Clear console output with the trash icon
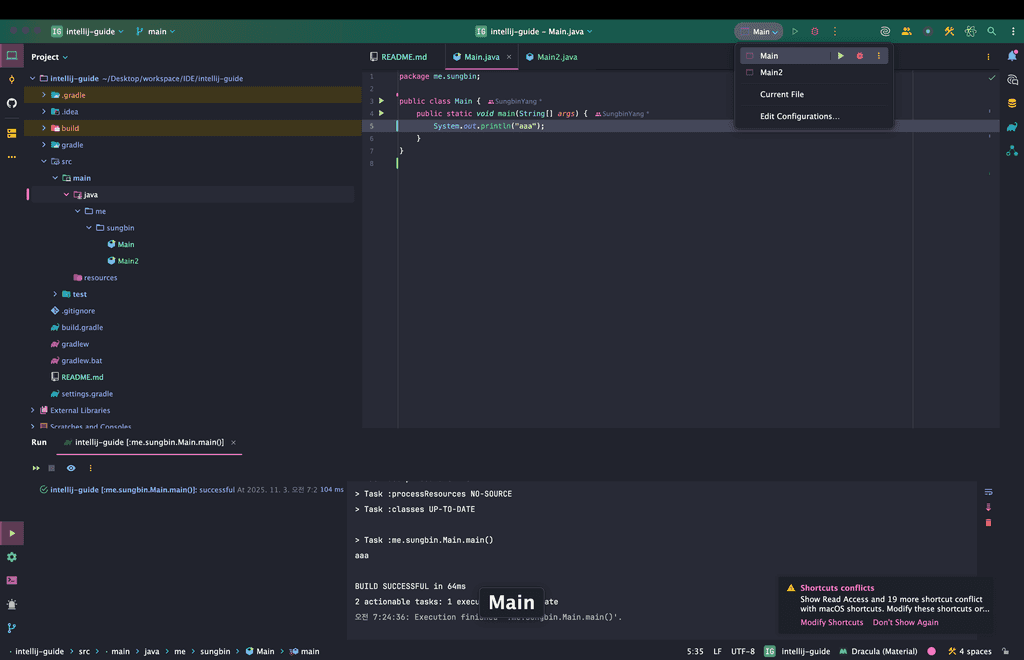The image size is (1024, 660). coord(988,522)
